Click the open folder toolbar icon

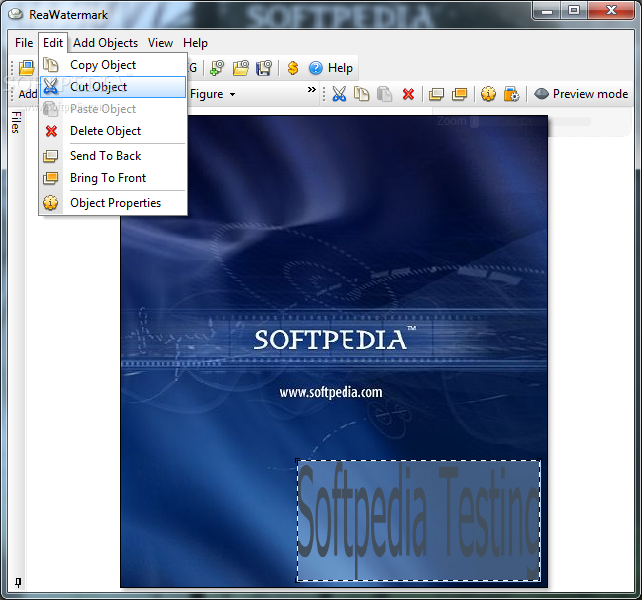click(x=27, y=68)
